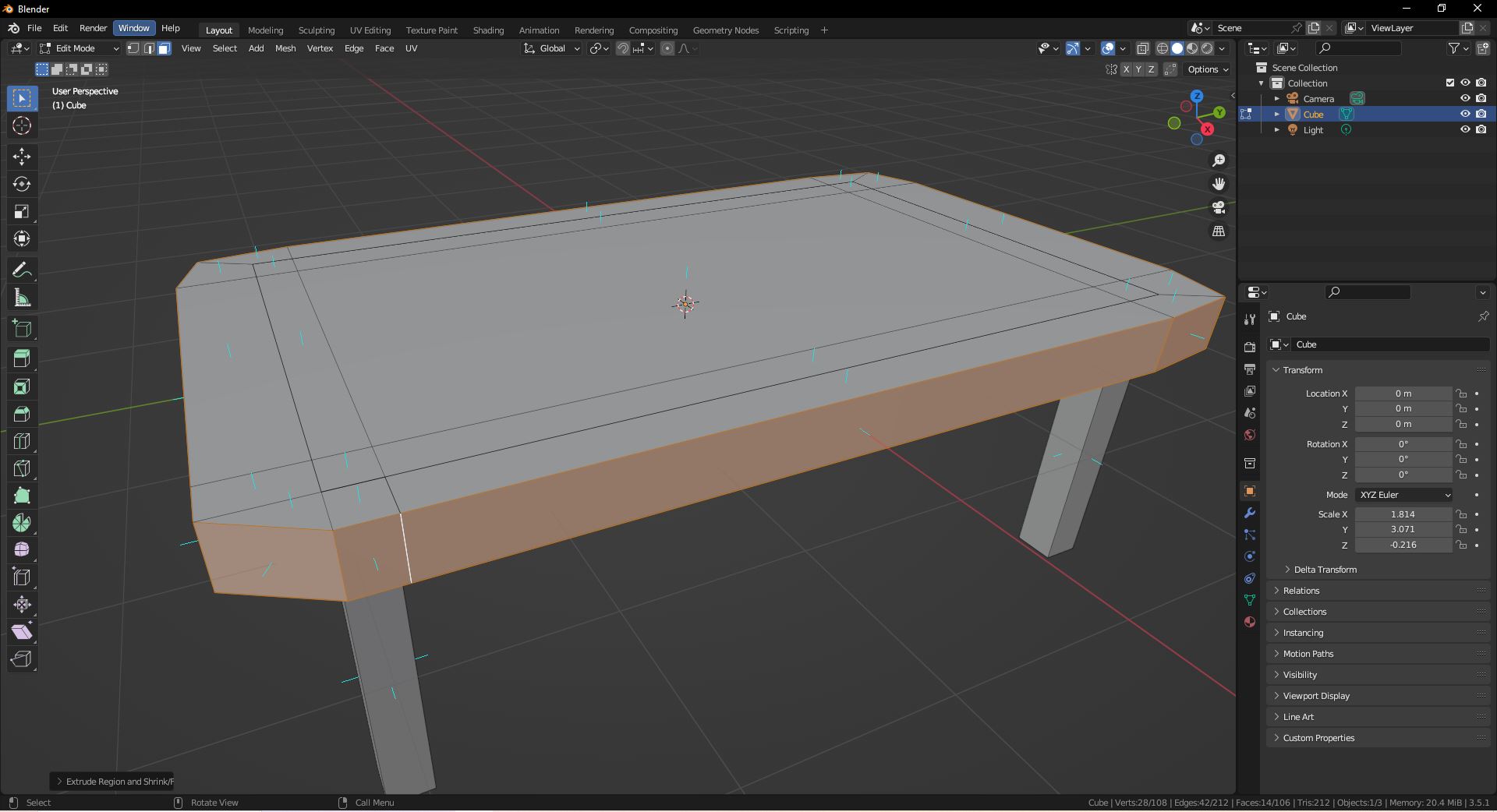Toggle Light visibility eye icon
The height and width of the screenshot is (812, 1497).
[x=1465, y=129]
